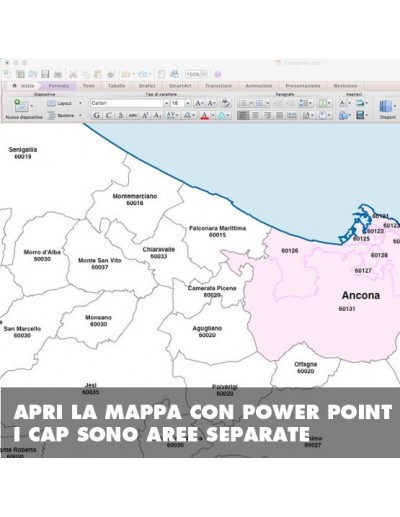The height and width of the screenshot is (517, 400).
Task: Apply bold with the G button
Action: coord(96,115)
